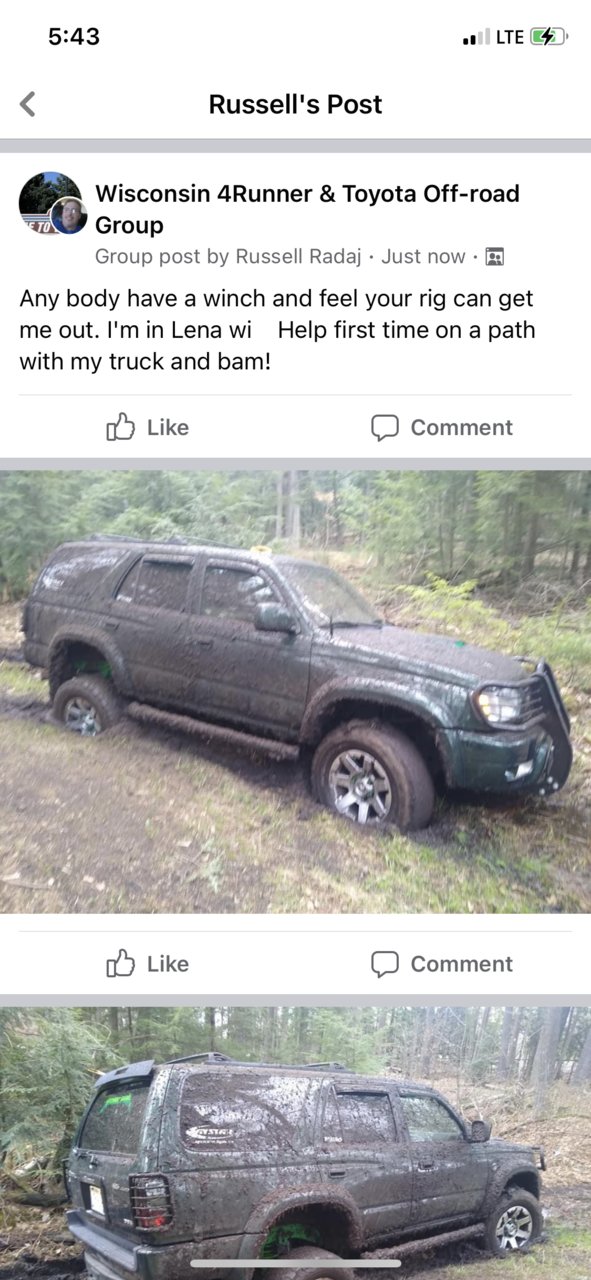This screenshot has height=1280, width=591.
Task: Tap thumbs-up icon under post text
Action: tap(120, 427)
